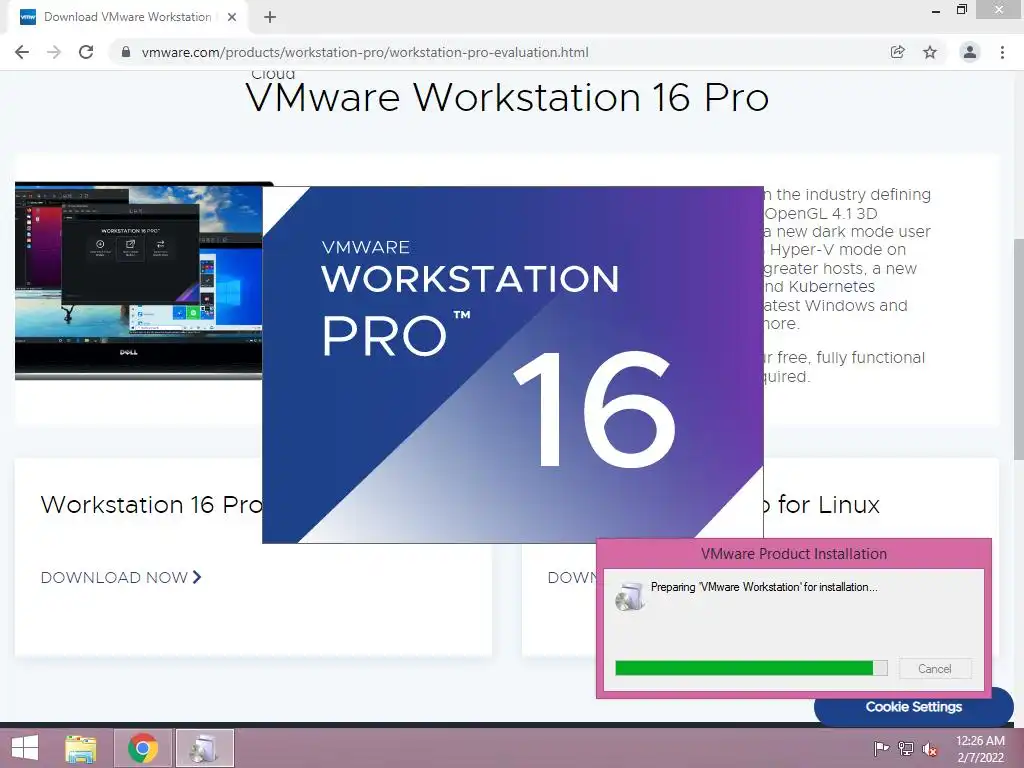The height and width of the screenshot is (768, 1024).
Task: Click the VMware installer taskbar icon
Action: [x=204, y=748]
